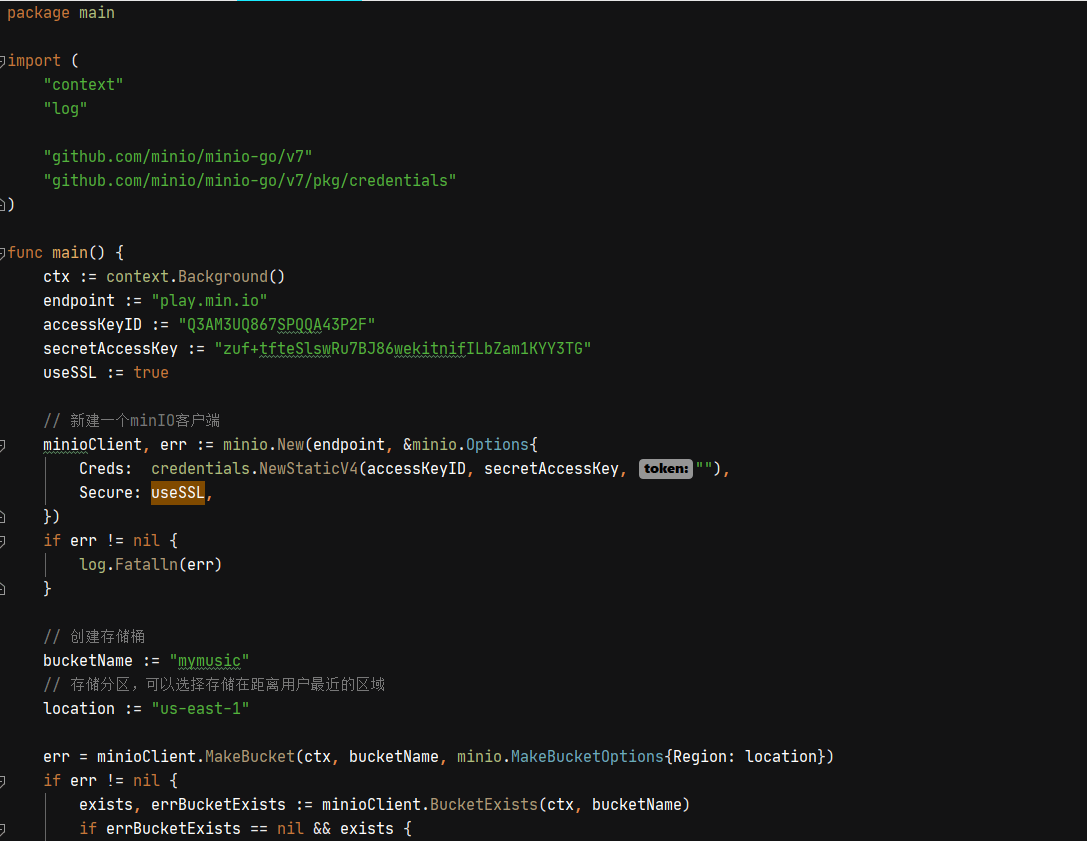Click the "log" import string
The image size is (1087, 841).
tap(66, 109)
